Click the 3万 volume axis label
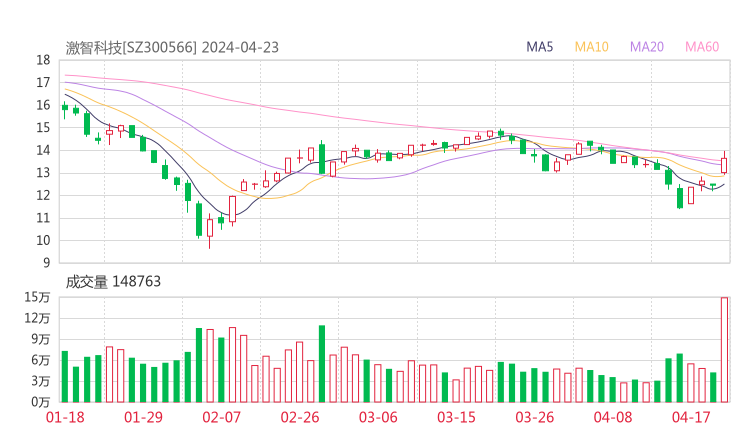Image resolution: width=740 pixels, height=440 pixels. tap(41, 381)
